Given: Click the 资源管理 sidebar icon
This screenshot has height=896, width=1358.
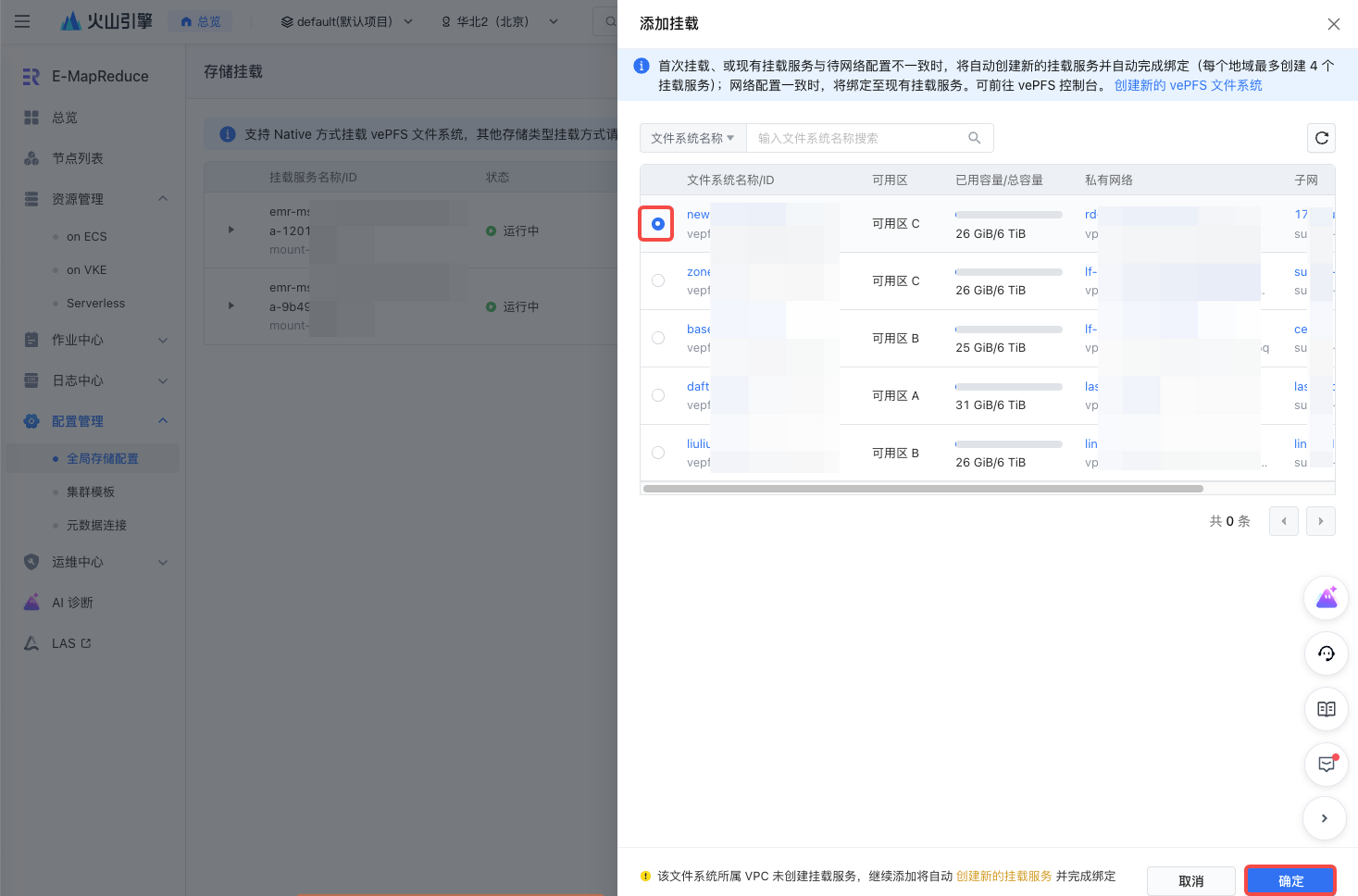Looking at the screenshot, I should [x=31, y=199].
